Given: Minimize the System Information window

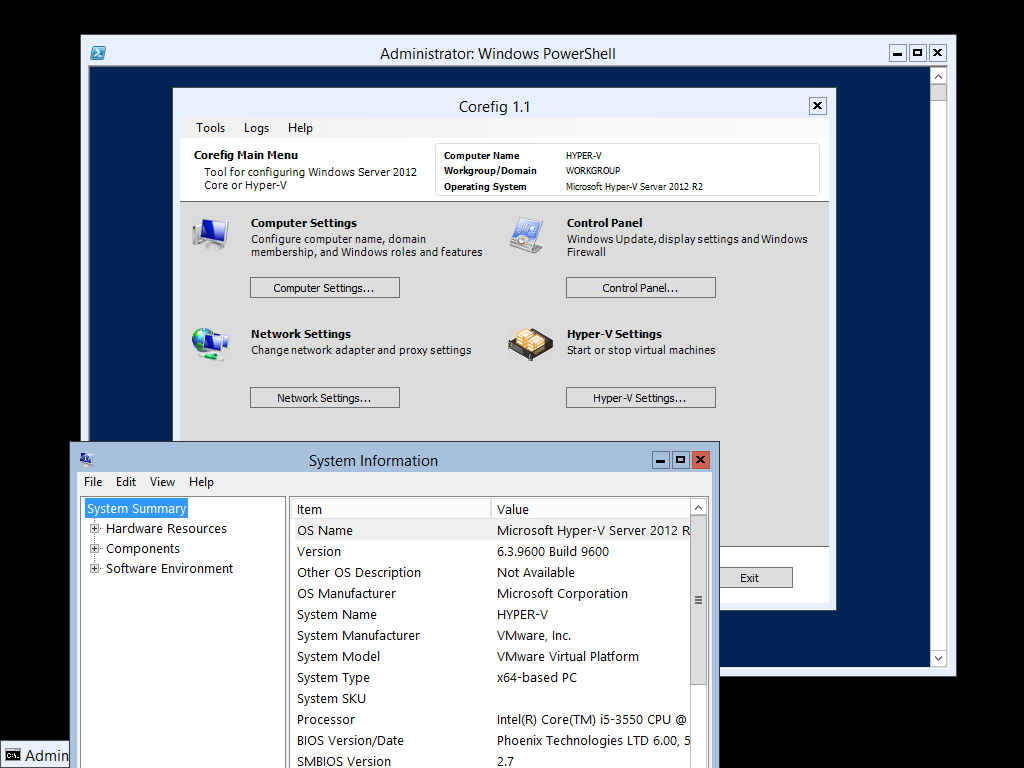Looking at the screenshot, I should pos(660,460).
